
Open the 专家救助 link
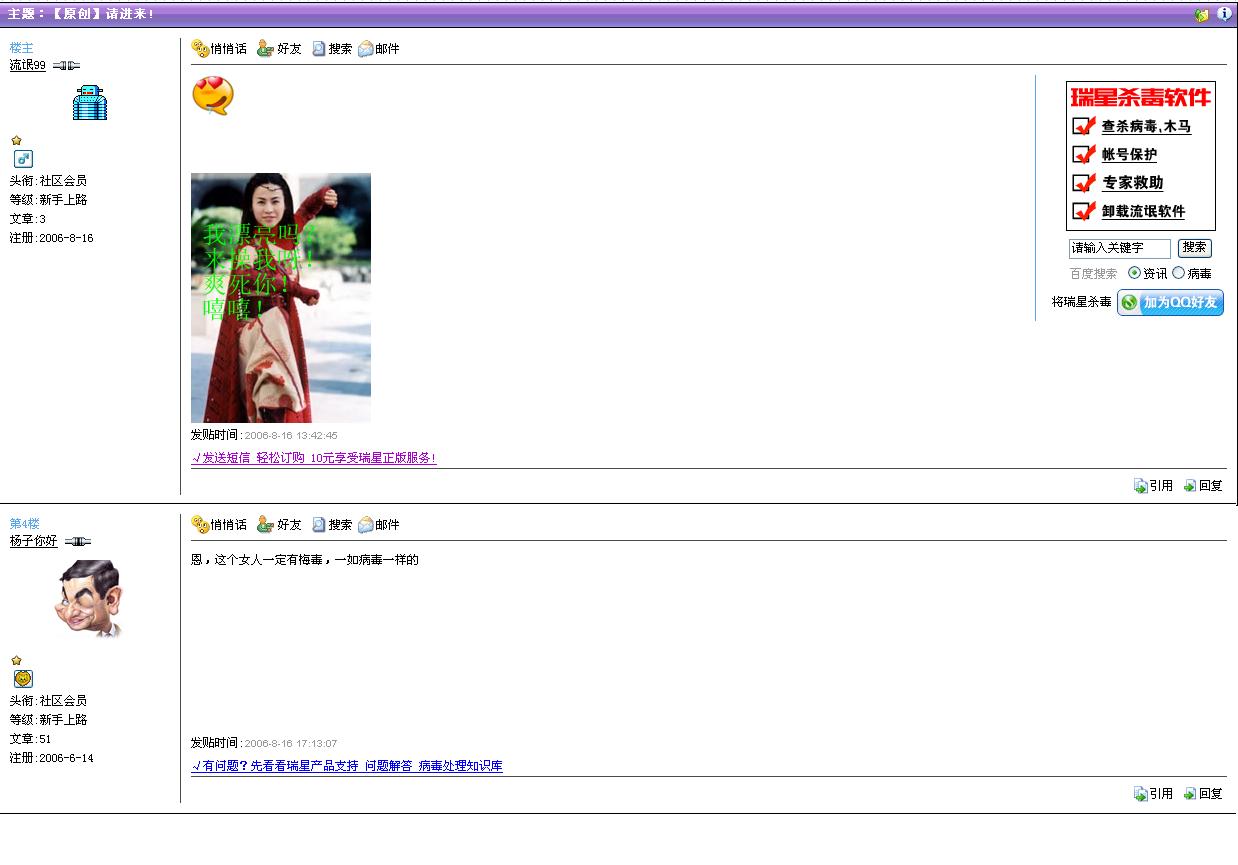1132,183
